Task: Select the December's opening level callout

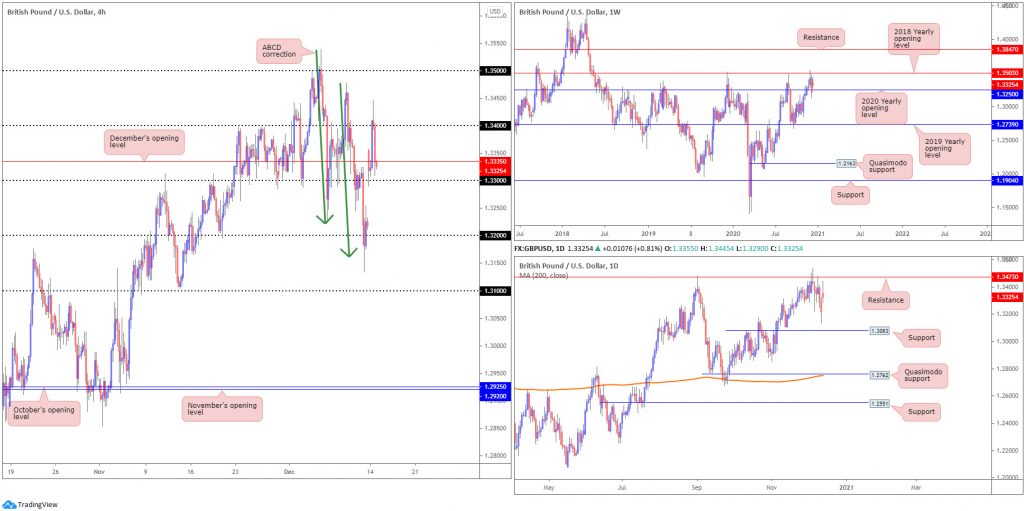Action: click(143, 140)
